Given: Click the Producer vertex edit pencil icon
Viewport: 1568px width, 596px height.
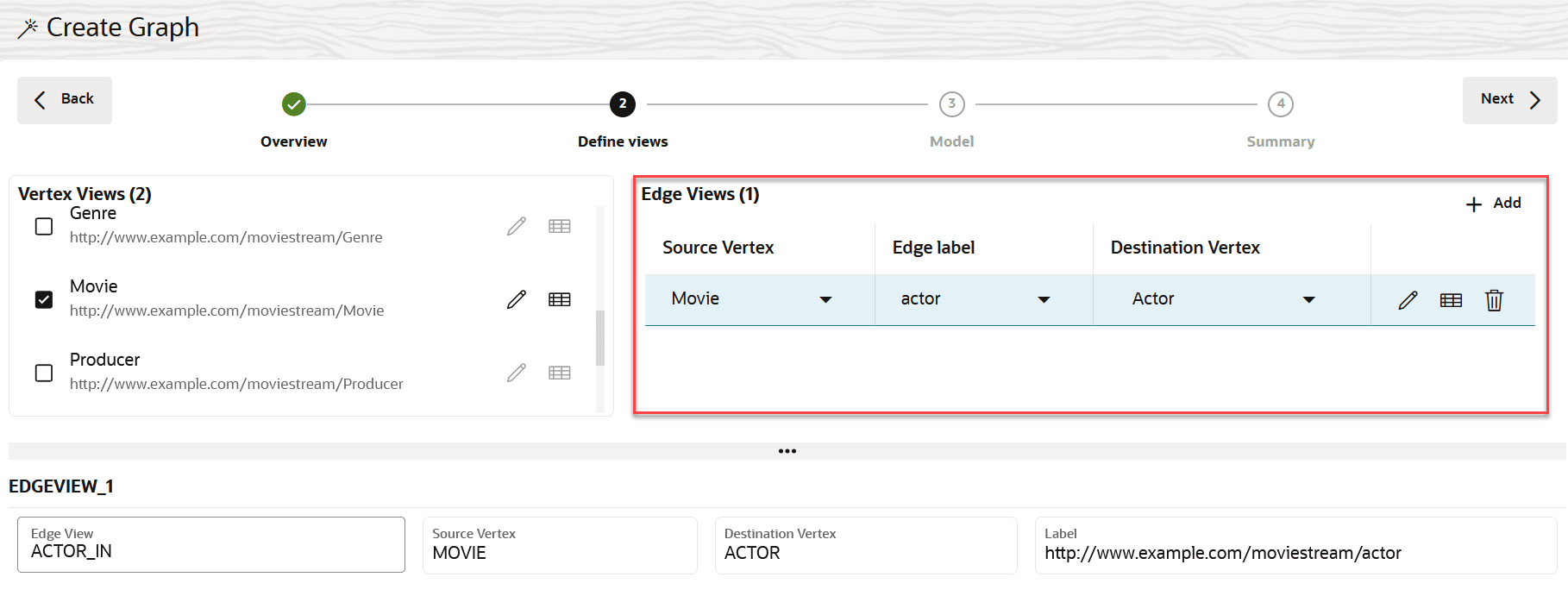Looking at the screenshot, I should coord(516,373).
